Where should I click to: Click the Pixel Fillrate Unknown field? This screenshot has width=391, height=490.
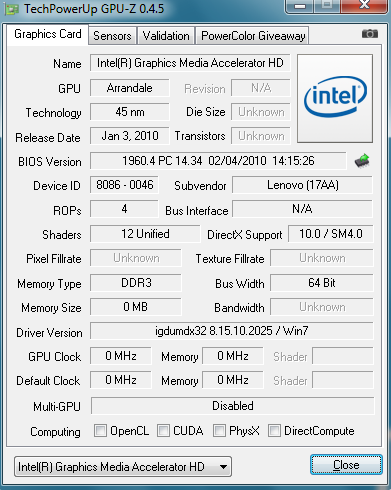coord(136,258)
